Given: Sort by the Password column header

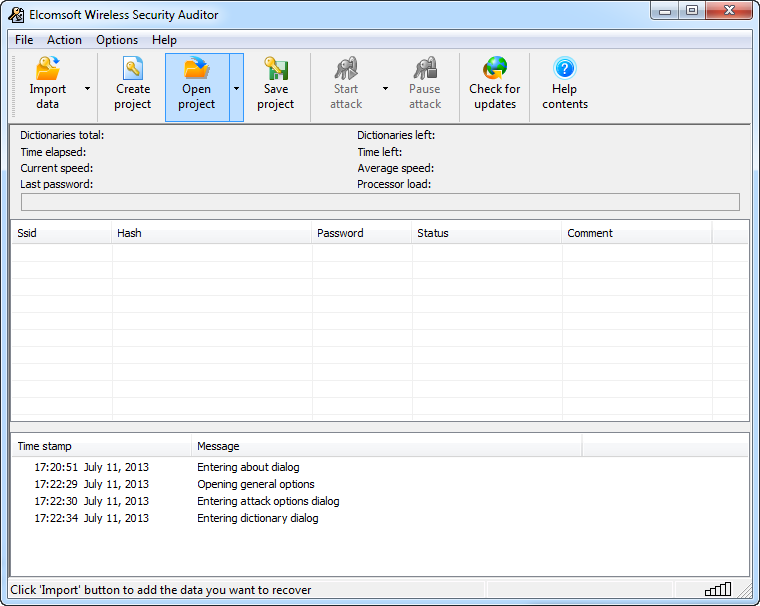Looking at the screenshot, I should pyautogui.click(x=362, y=233).
